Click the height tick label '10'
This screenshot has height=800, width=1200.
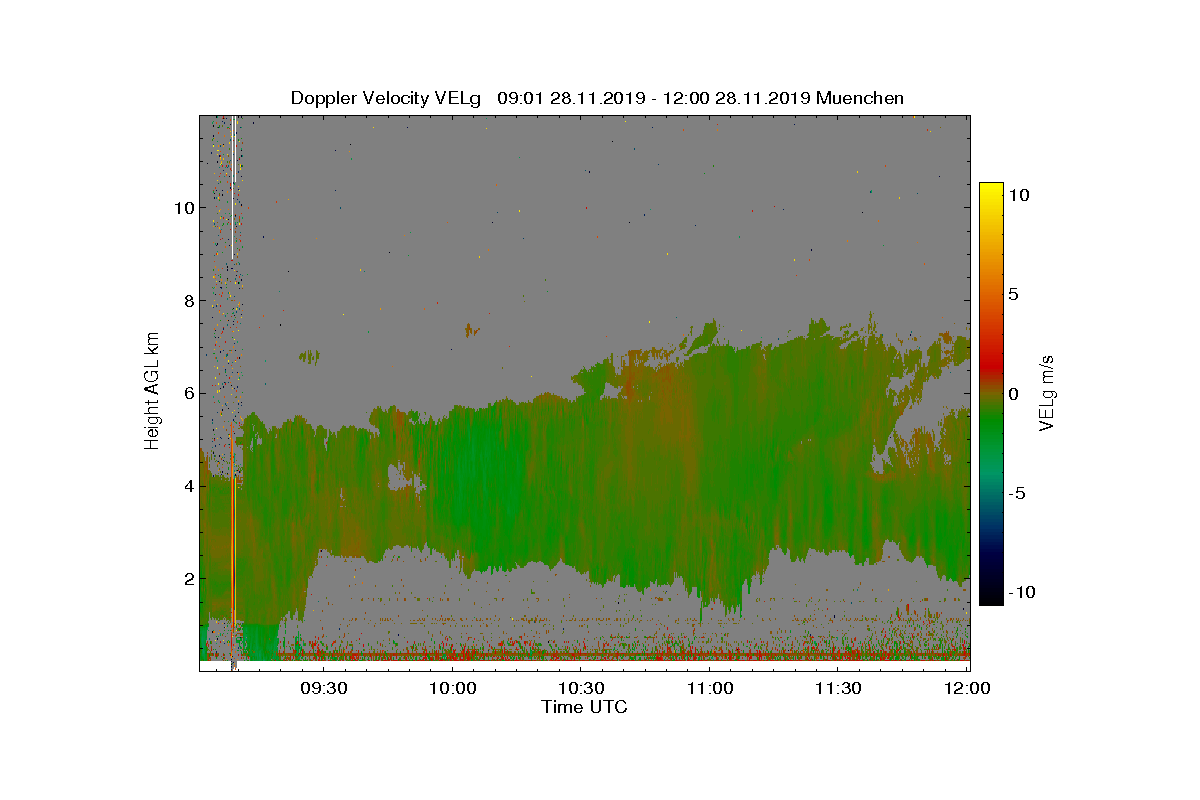click(183, 208)
